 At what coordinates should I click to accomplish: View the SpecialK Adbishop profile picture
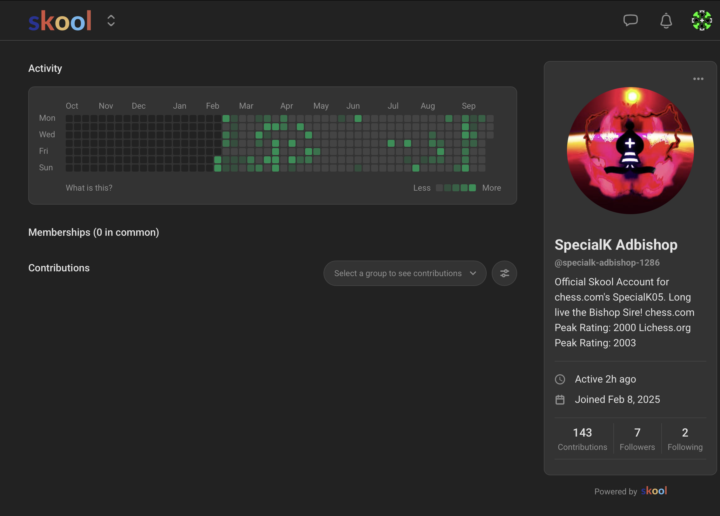coord(630,151)
